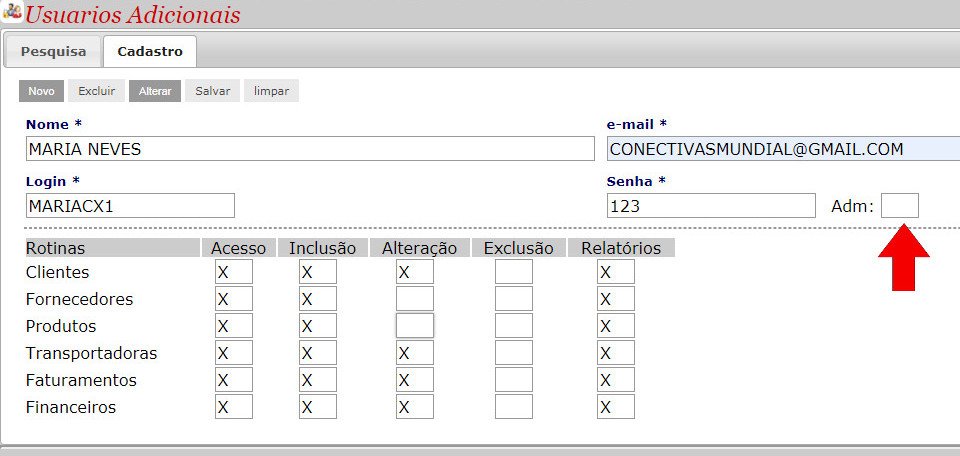Enable Financeiros Exclusão permission box

pos(513,407)
